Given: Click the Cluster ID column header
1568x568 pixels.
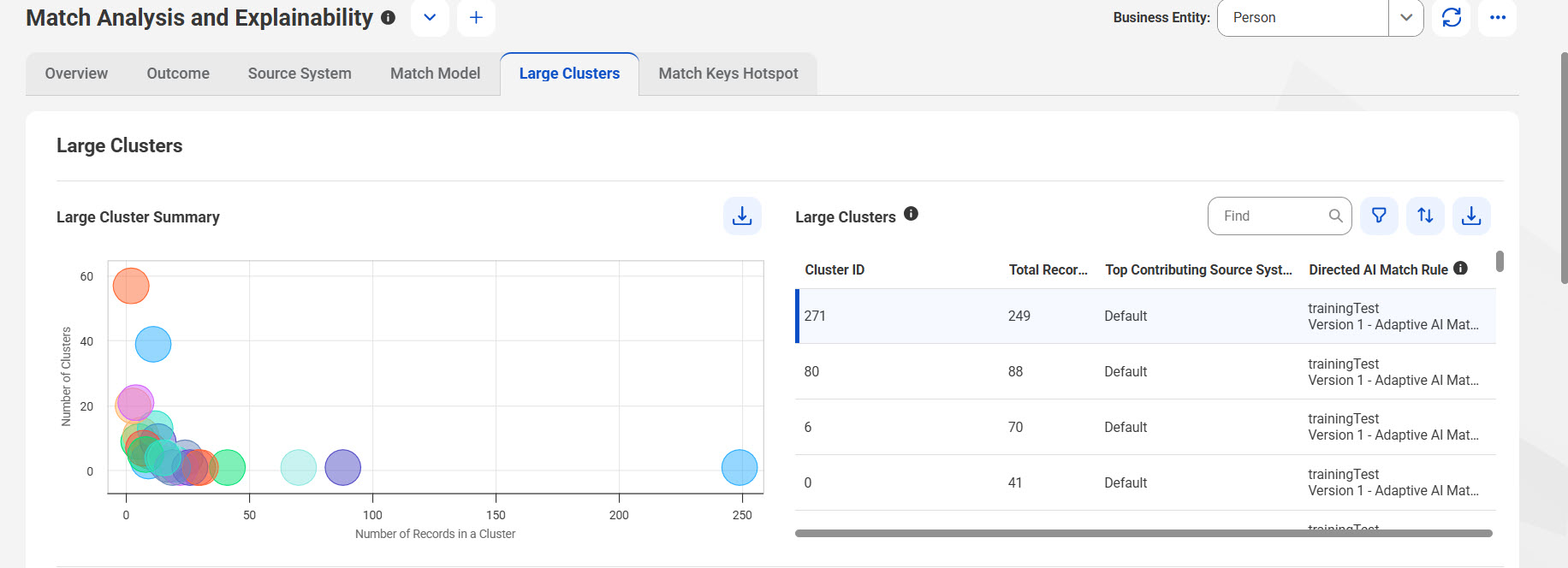Looking at the screenshot, I should click(834, 269).
